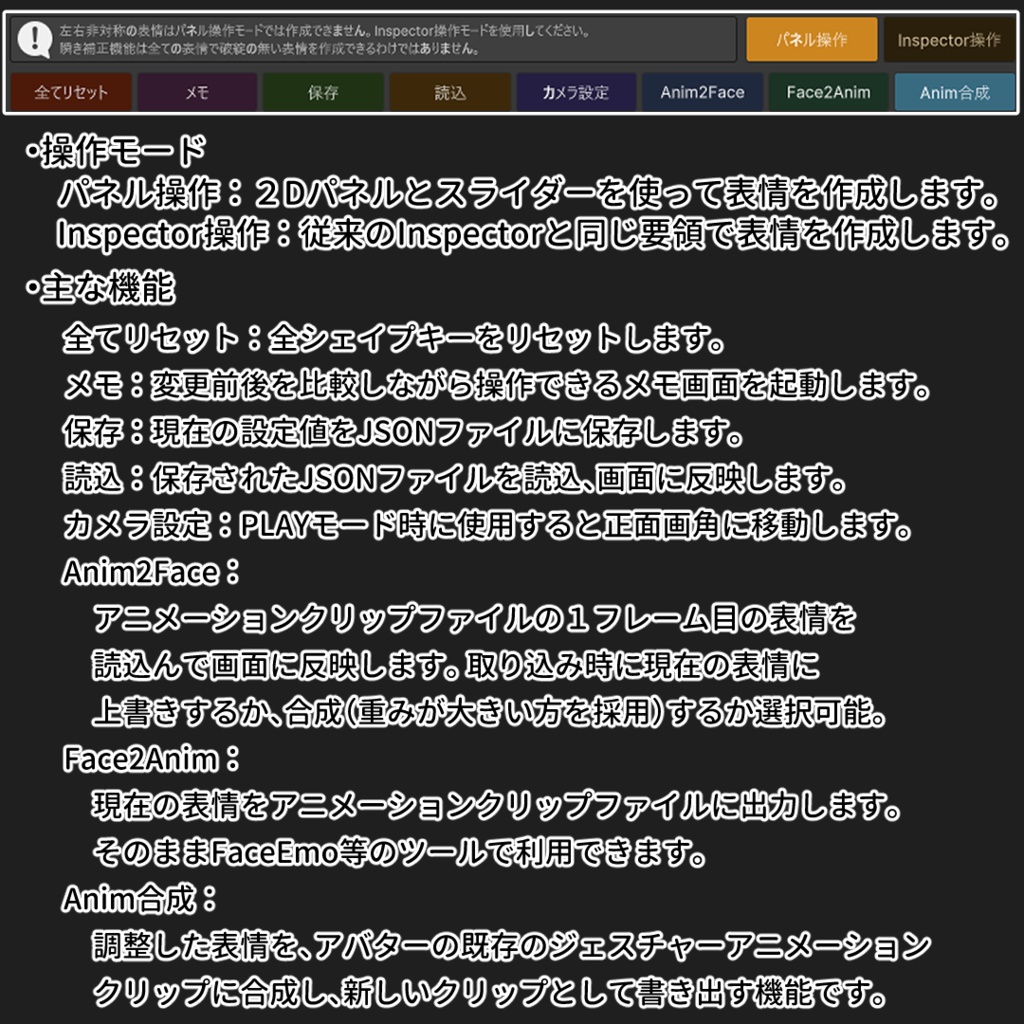Click the line starting カメラ設定：PLAYモード時
Viewport: 1024px width, 1024px height.
pos(487,526)
